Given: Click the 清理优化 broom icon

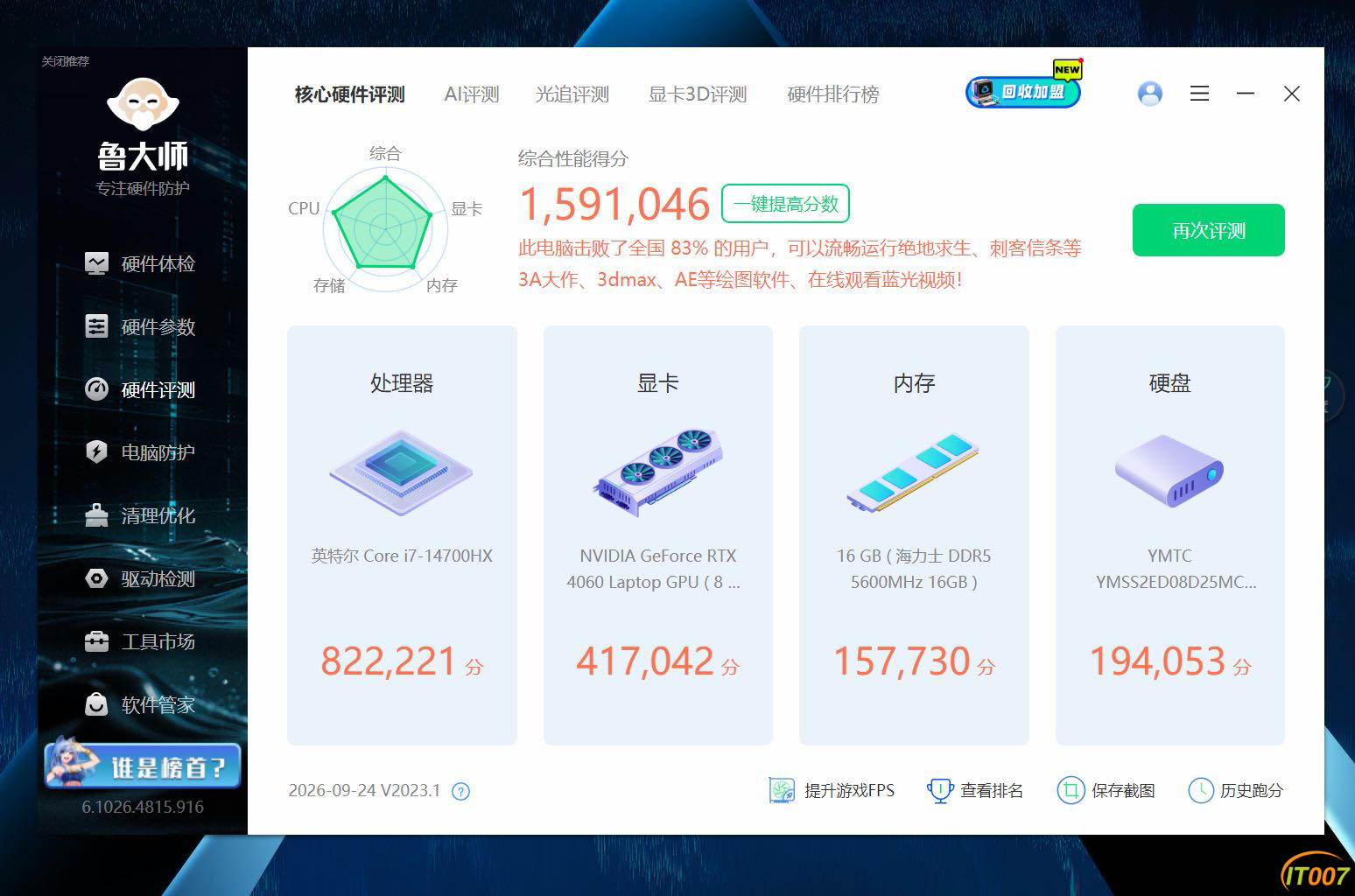Looking at the screenshot, I should [x=96, y=515].
